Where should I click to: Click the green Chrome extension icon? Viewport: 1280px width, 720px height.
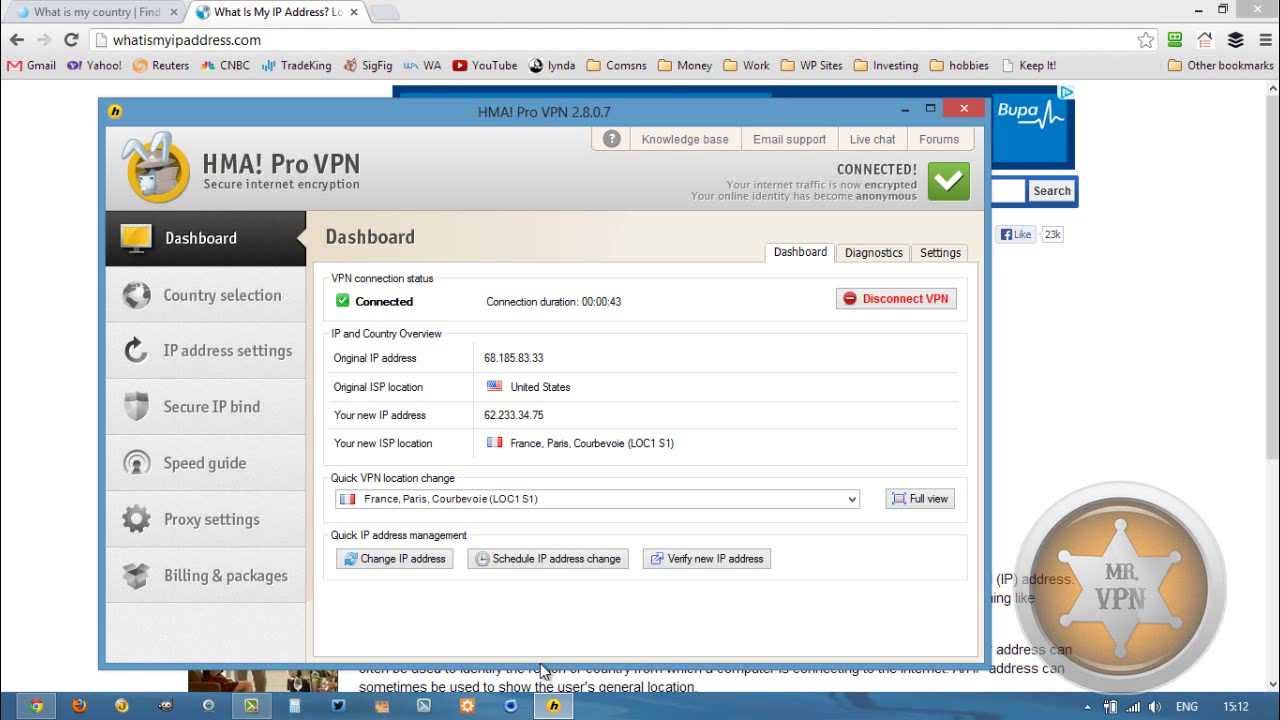[1175, 40]
